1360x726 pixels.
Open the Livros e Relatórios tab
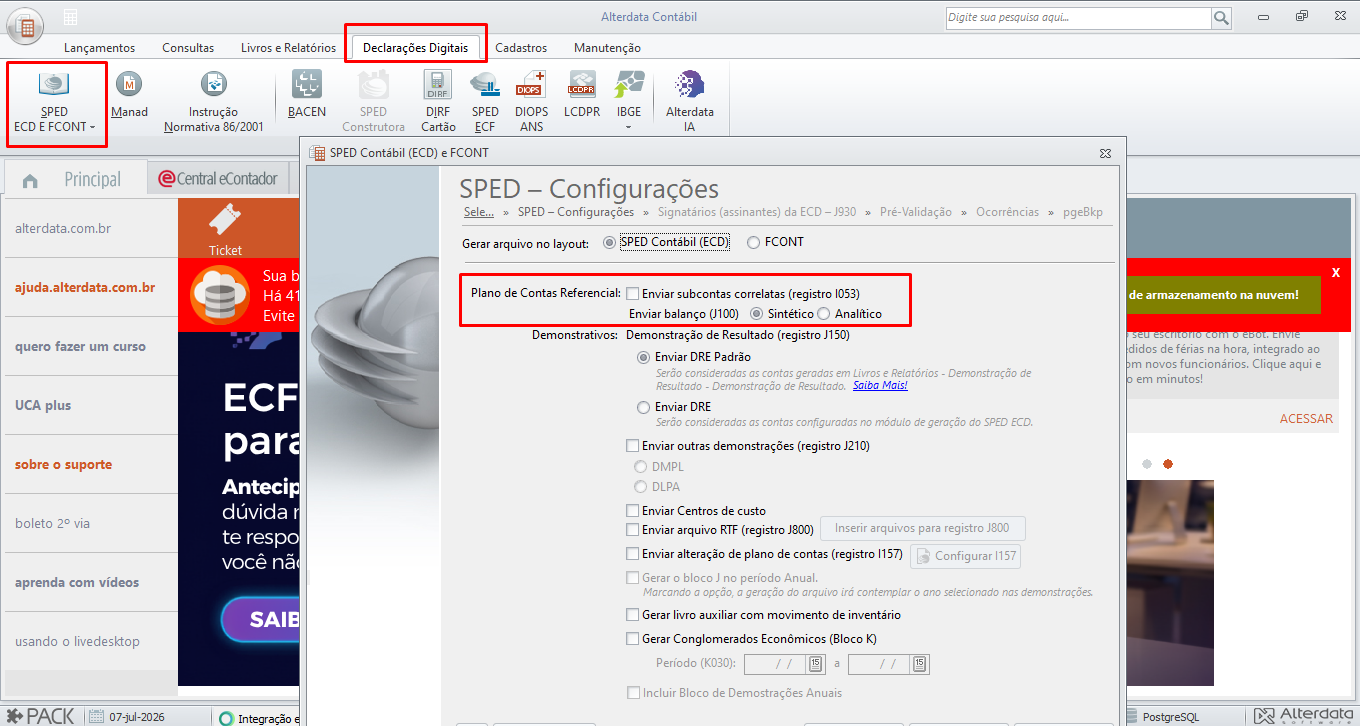coord(288,47)
